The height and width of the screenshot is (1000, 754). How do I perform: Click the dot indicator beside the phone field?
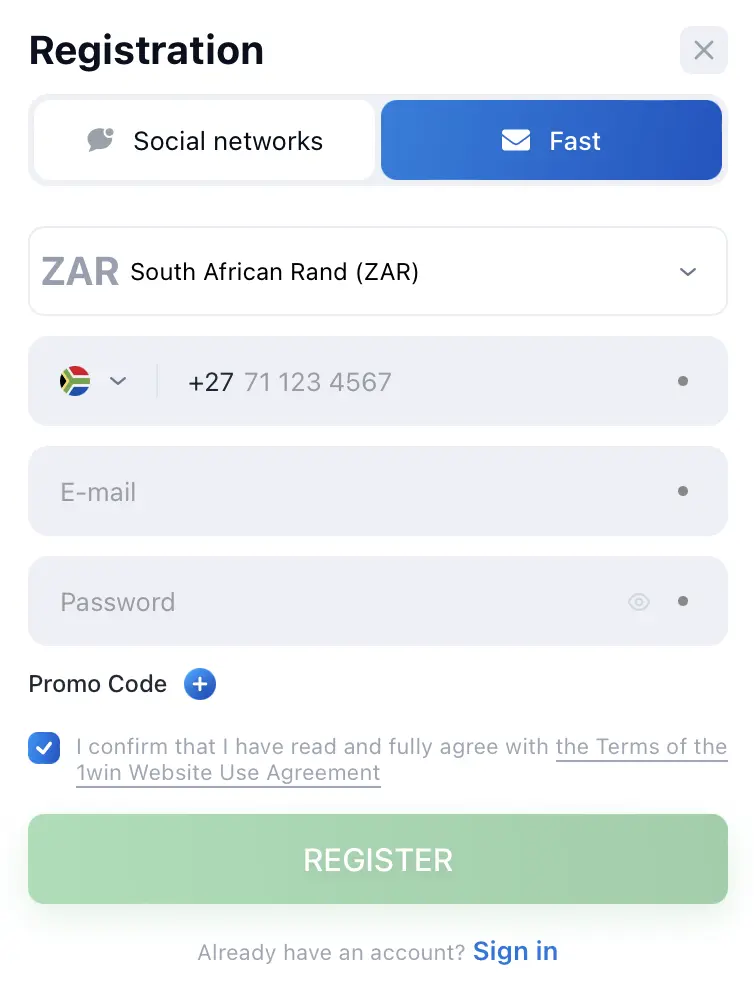[683, 381]
